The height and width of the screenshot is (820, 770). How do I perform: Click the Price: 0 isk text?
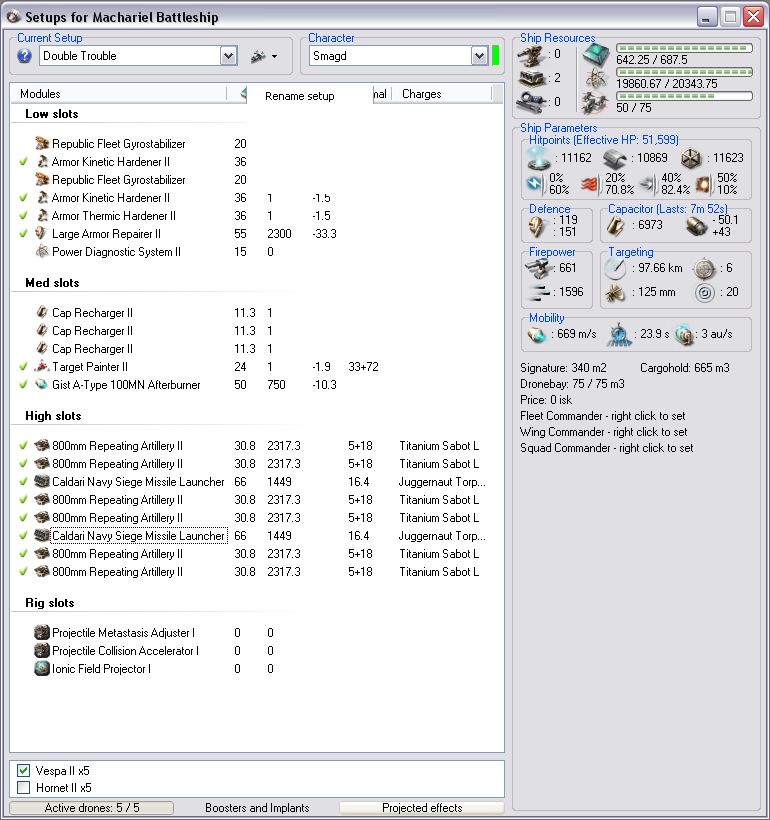546,400
